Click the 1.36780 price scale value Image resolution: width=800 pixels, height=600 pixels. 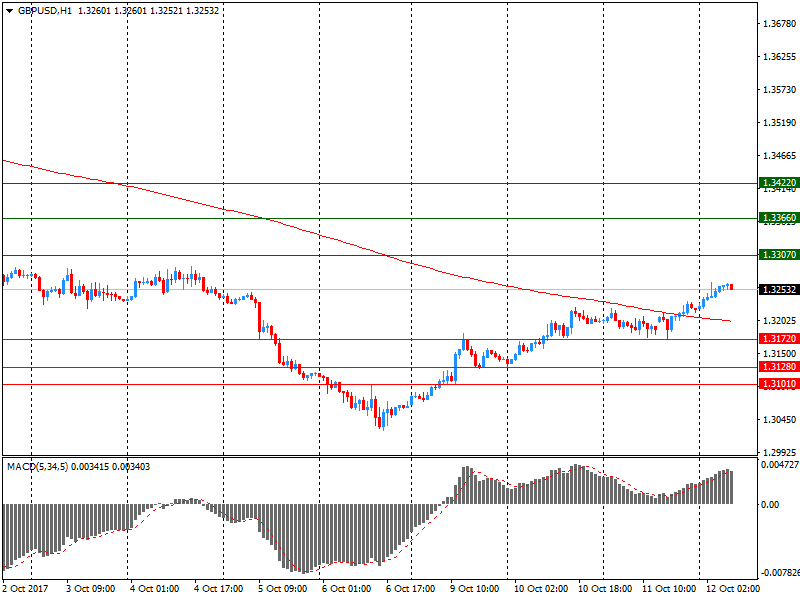pos(779,23)
